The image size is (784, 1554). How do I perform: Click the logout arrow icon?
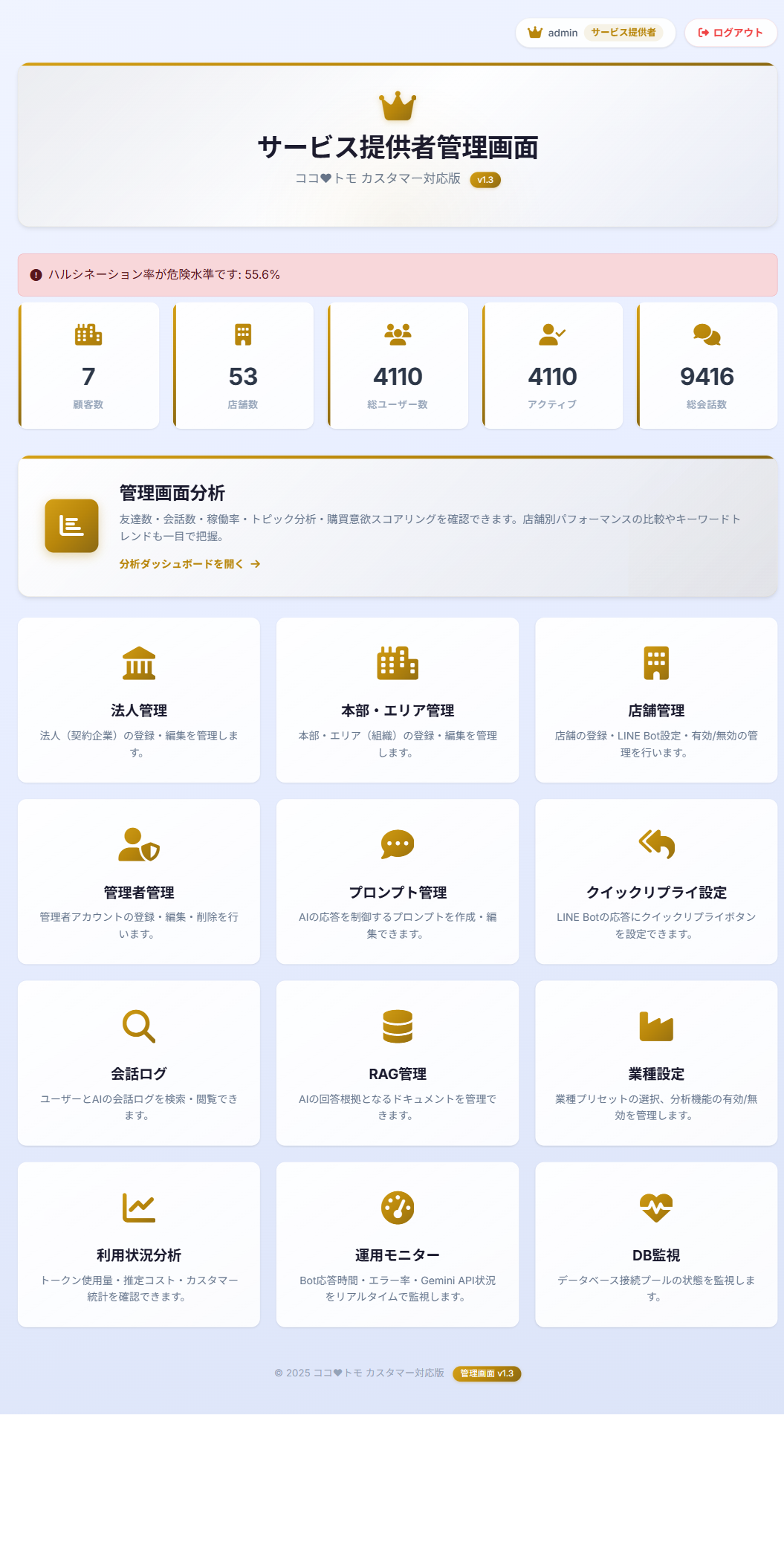[x=703, y=33]
